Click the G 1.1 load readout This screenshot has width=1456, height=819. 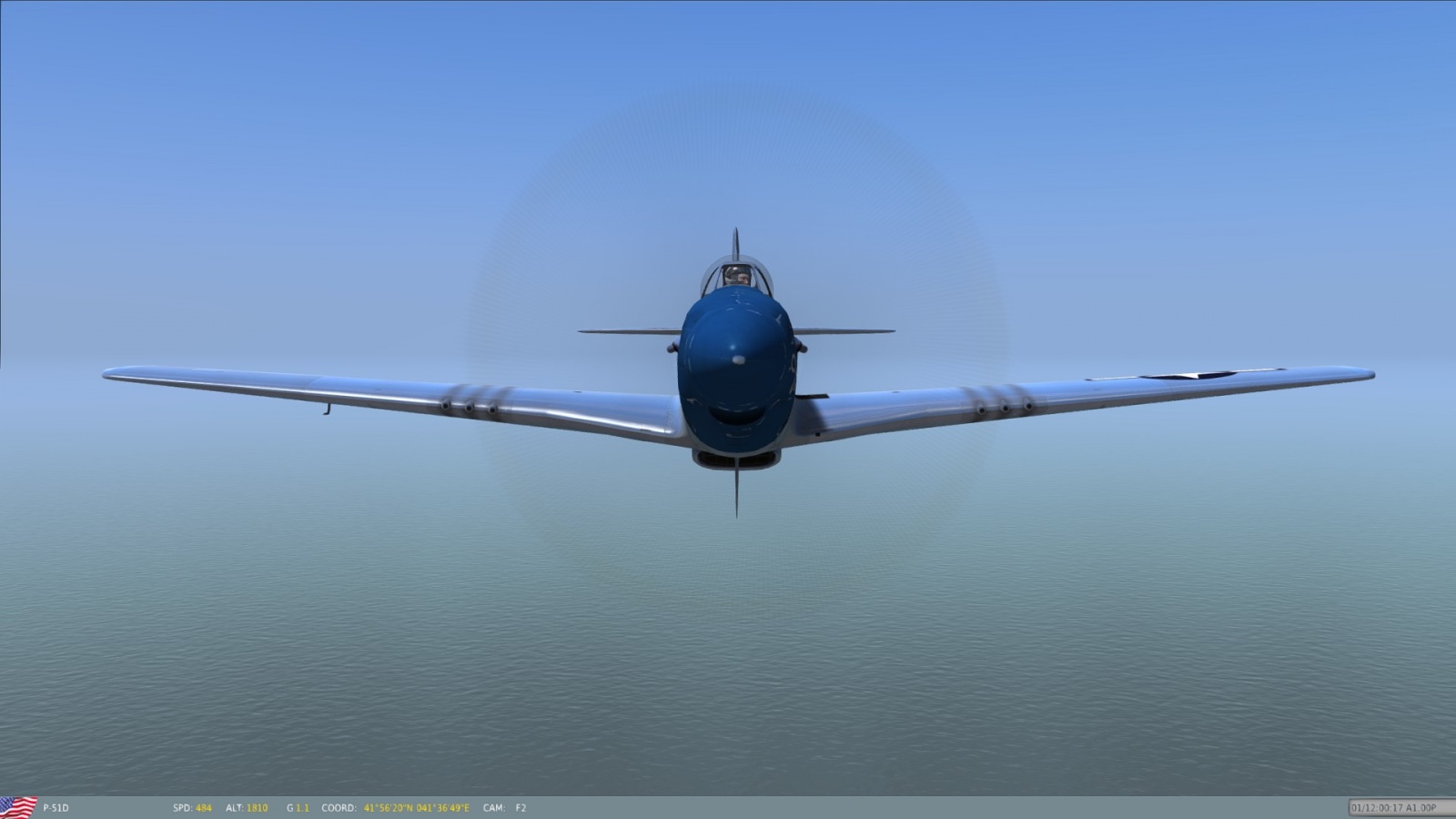[298, 808]
